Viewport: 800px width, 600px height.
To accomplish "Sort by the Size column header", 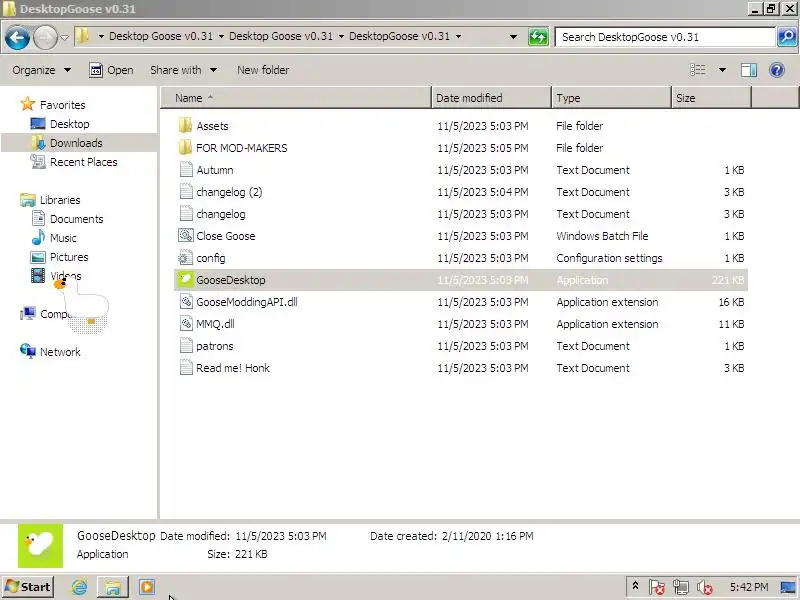I will pyautogui.click(x=711, y=98).
